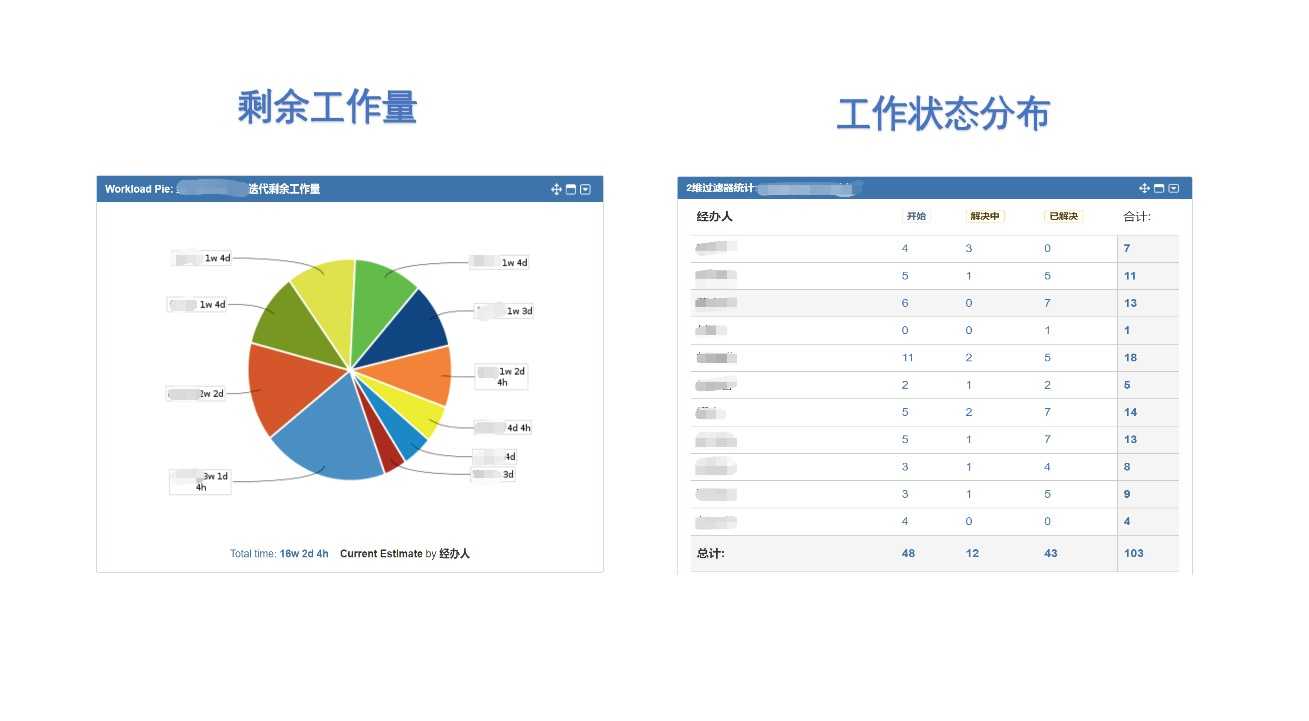1309x721 pixels.
Task: Click the 开始 count 6 in the table
Action: [x=905, y=303]
